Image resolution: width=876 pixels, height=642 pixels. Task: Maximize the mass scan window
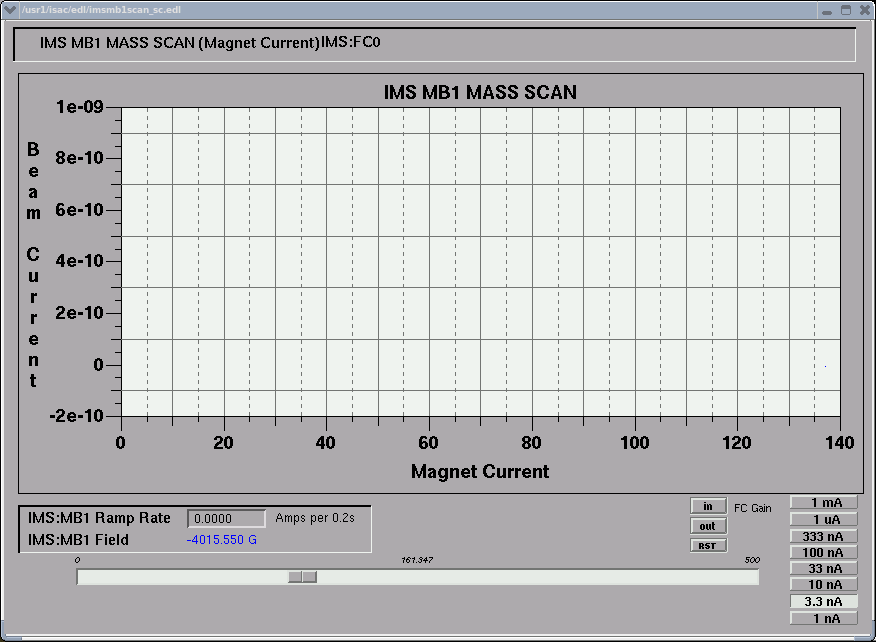(845, 10)
